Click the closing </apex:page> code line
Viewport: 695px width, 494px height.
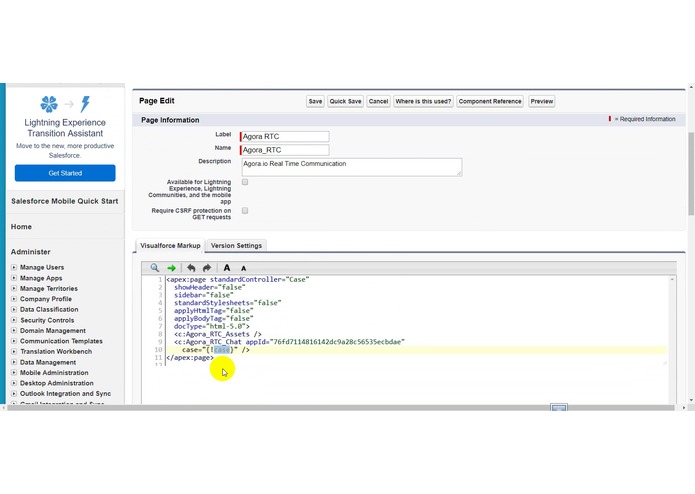pos(190,358)
